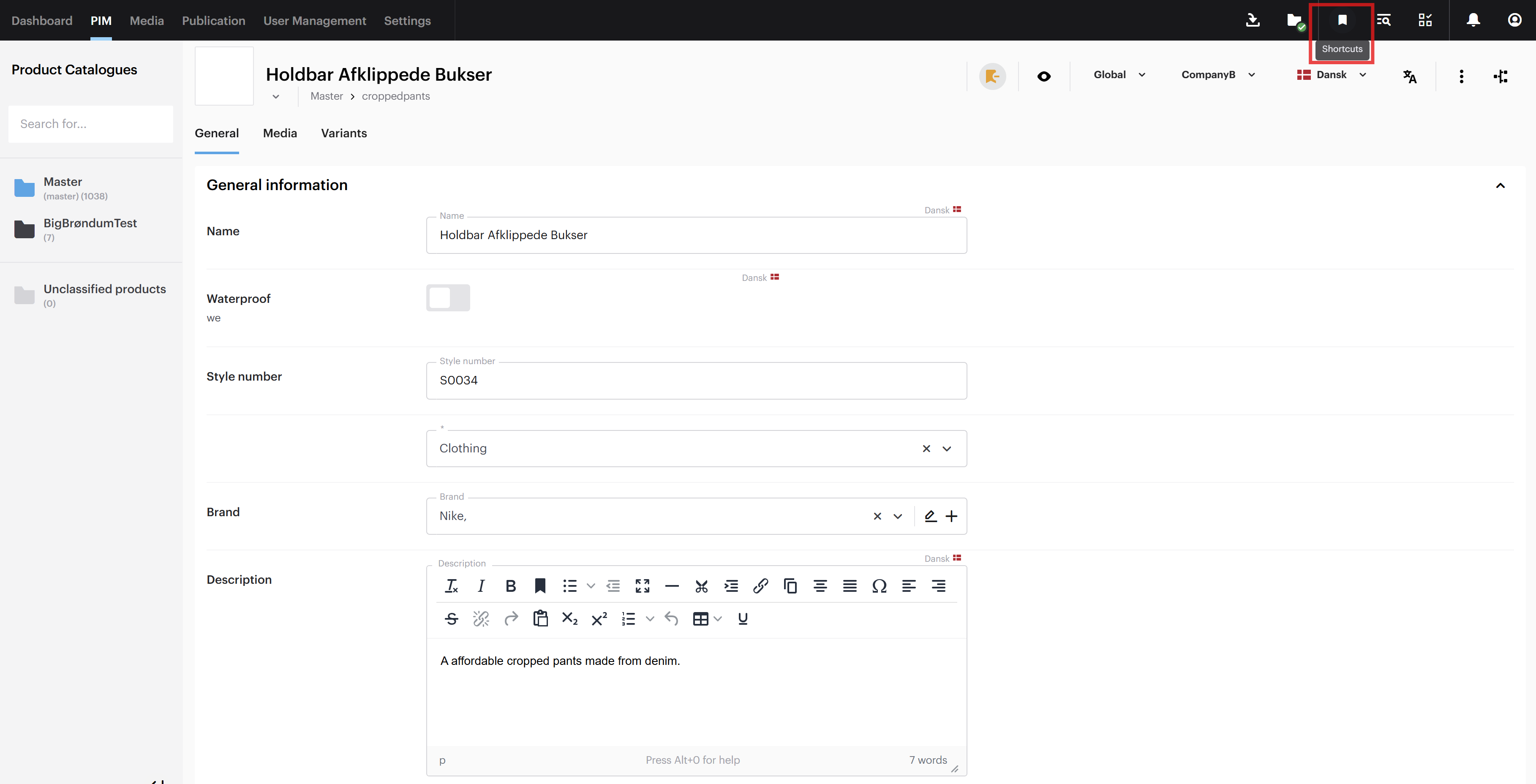Click the plus icon to add a Brand
The width and height of the screenshot is (1536, 784).
952,516
